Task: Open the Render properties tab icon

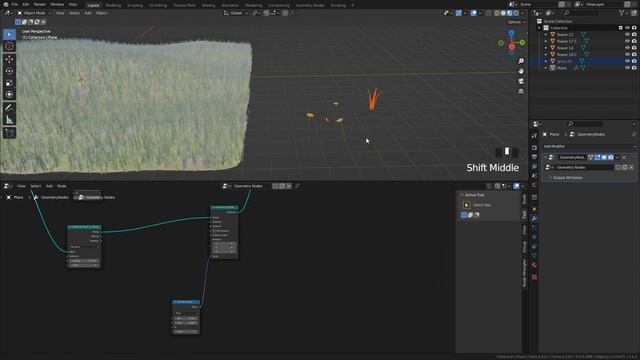Action: coord(534,147)
